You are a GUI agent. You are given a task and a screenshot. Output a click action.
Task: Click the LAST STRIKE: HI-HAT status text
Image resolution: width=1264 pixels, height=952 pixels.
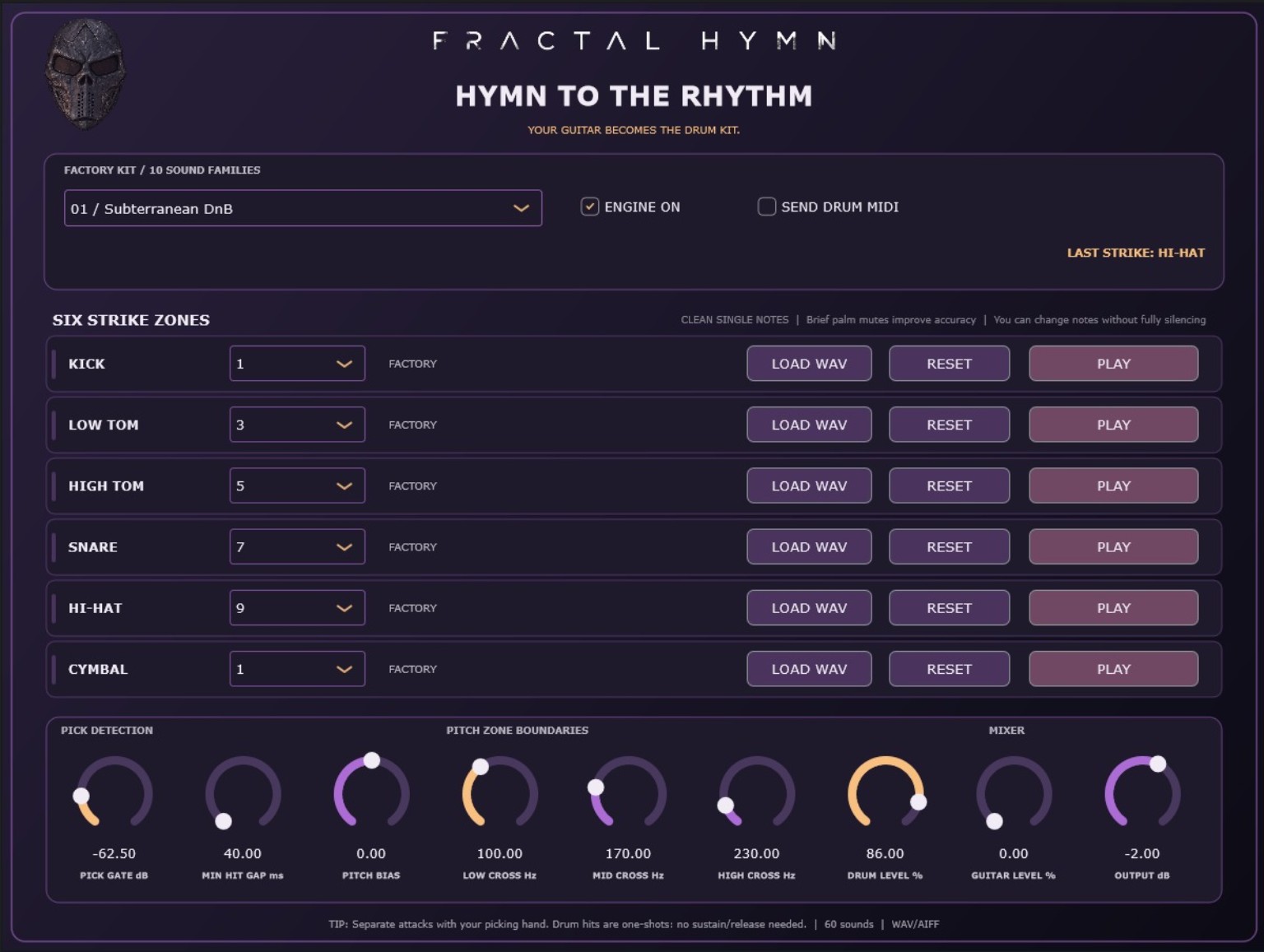pyautogui.click(x=1136, y=253)
